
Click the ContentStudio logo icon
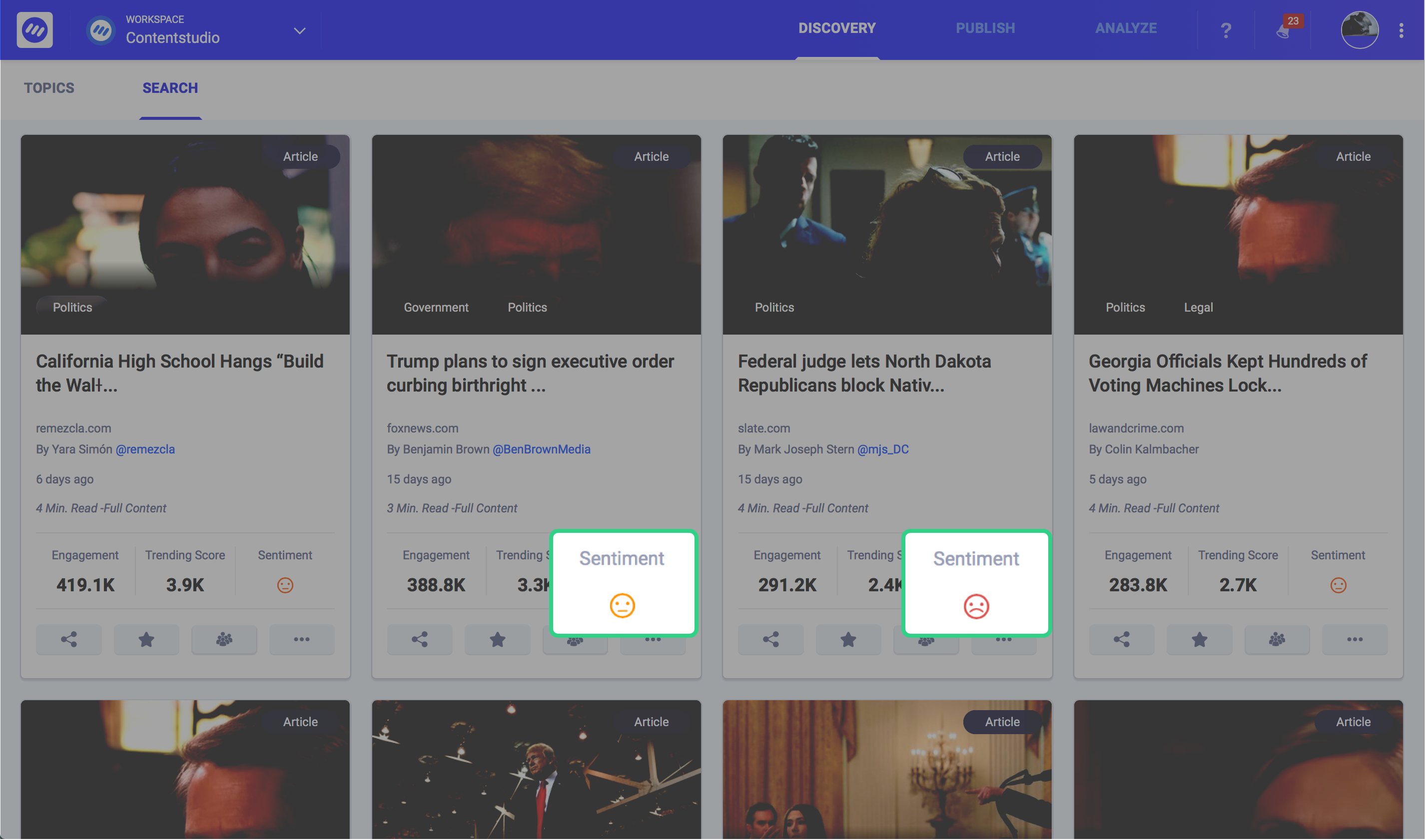pos(34,30)
